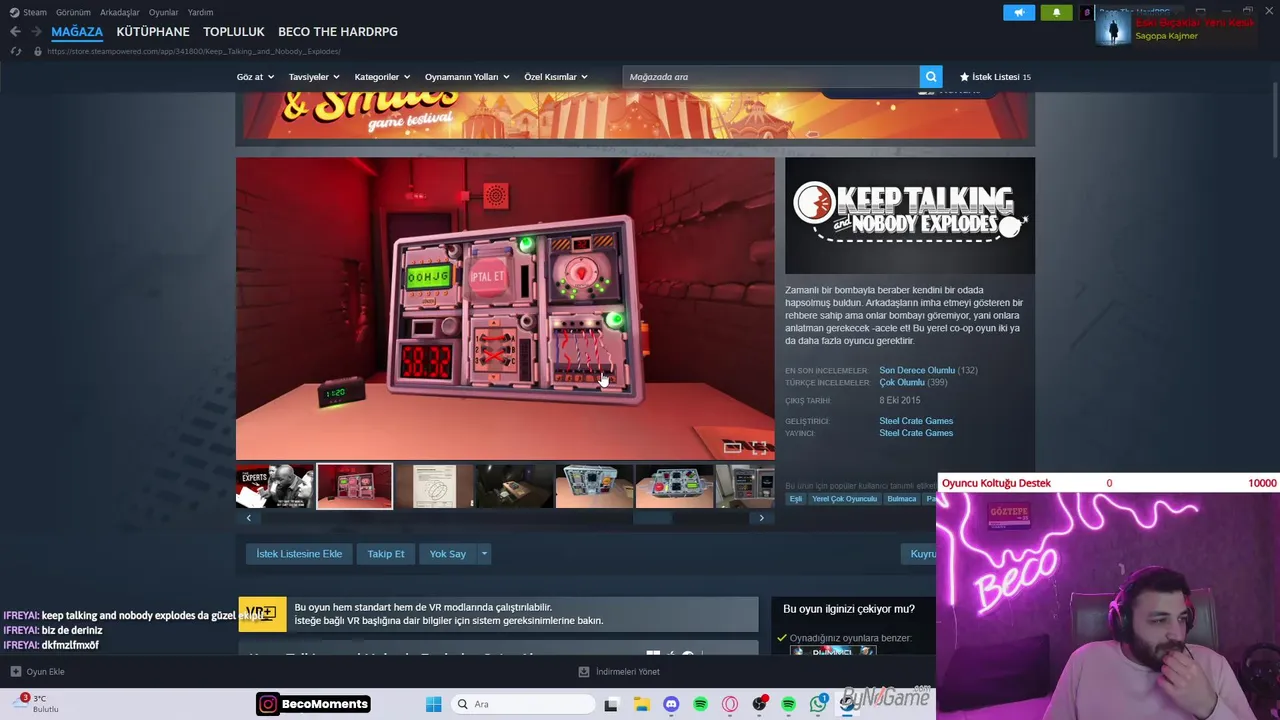1280x720 pixels.
Task: Click the Mağazada ara search field
Action: pyautogui.click(x=771, y=77)
